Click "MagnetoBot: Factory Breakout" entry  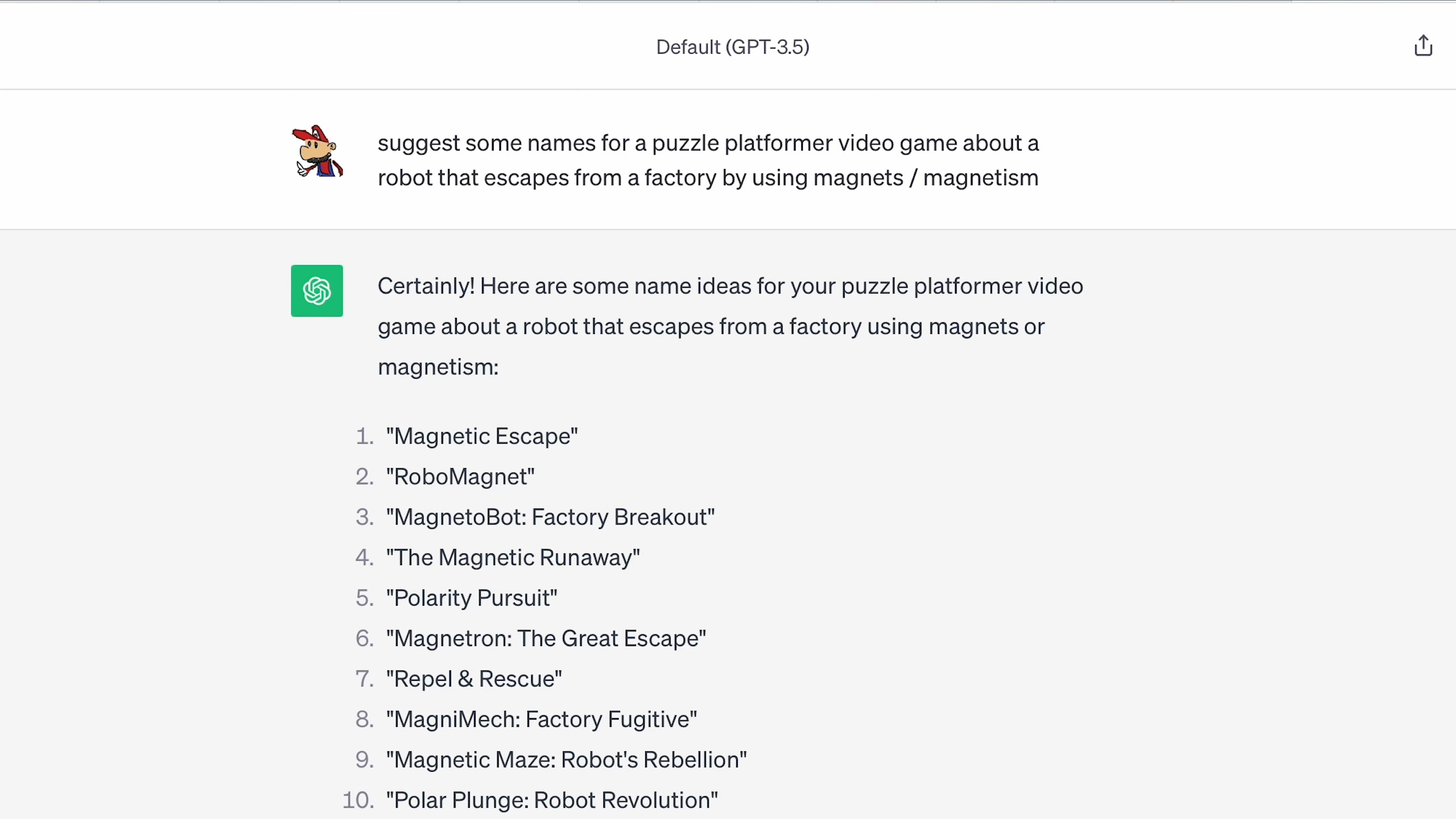[550, 517]
